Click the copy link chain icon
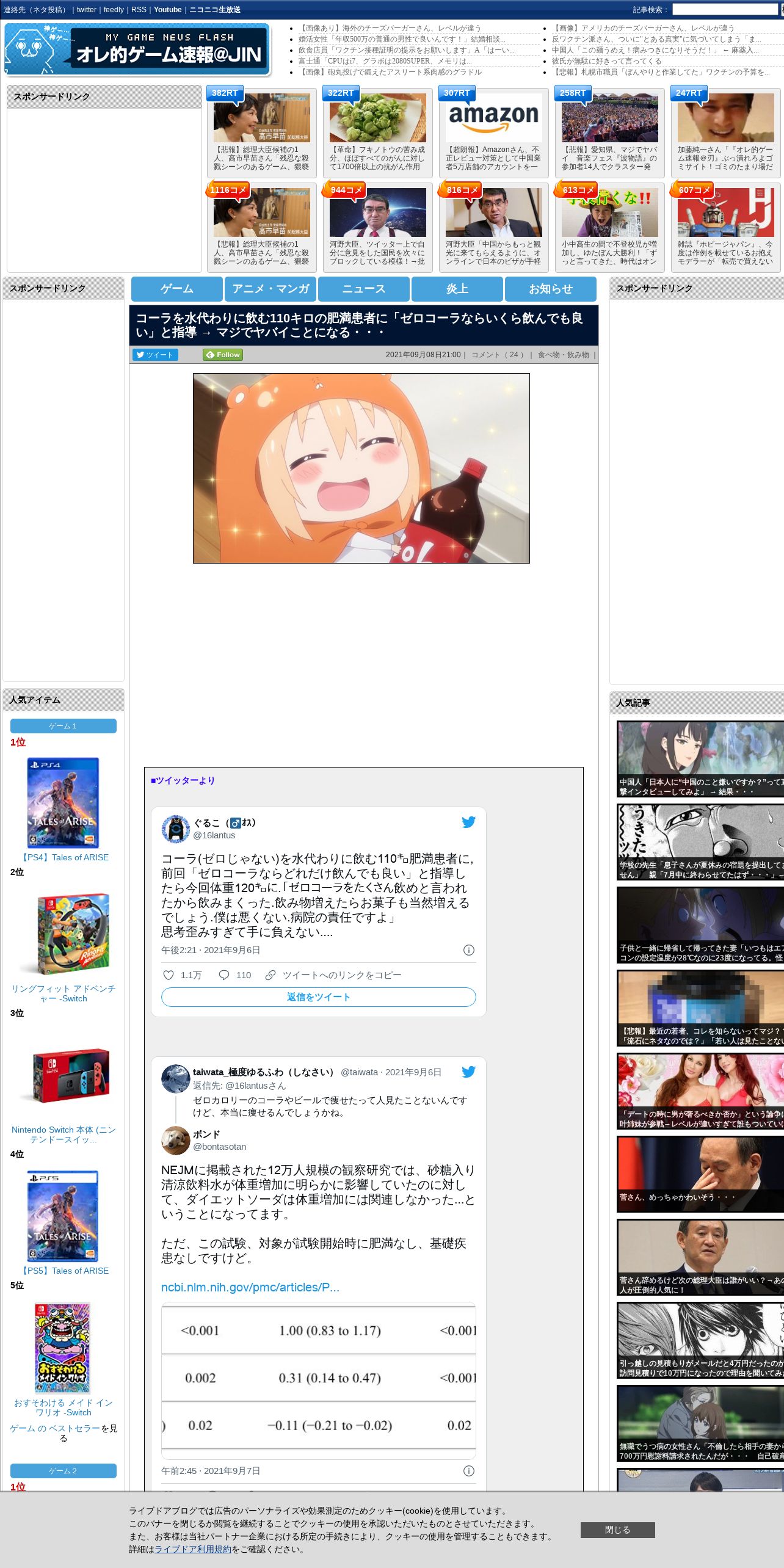Image resolution: width=784 pixels, height=1568 pixels. click(270, 975)
